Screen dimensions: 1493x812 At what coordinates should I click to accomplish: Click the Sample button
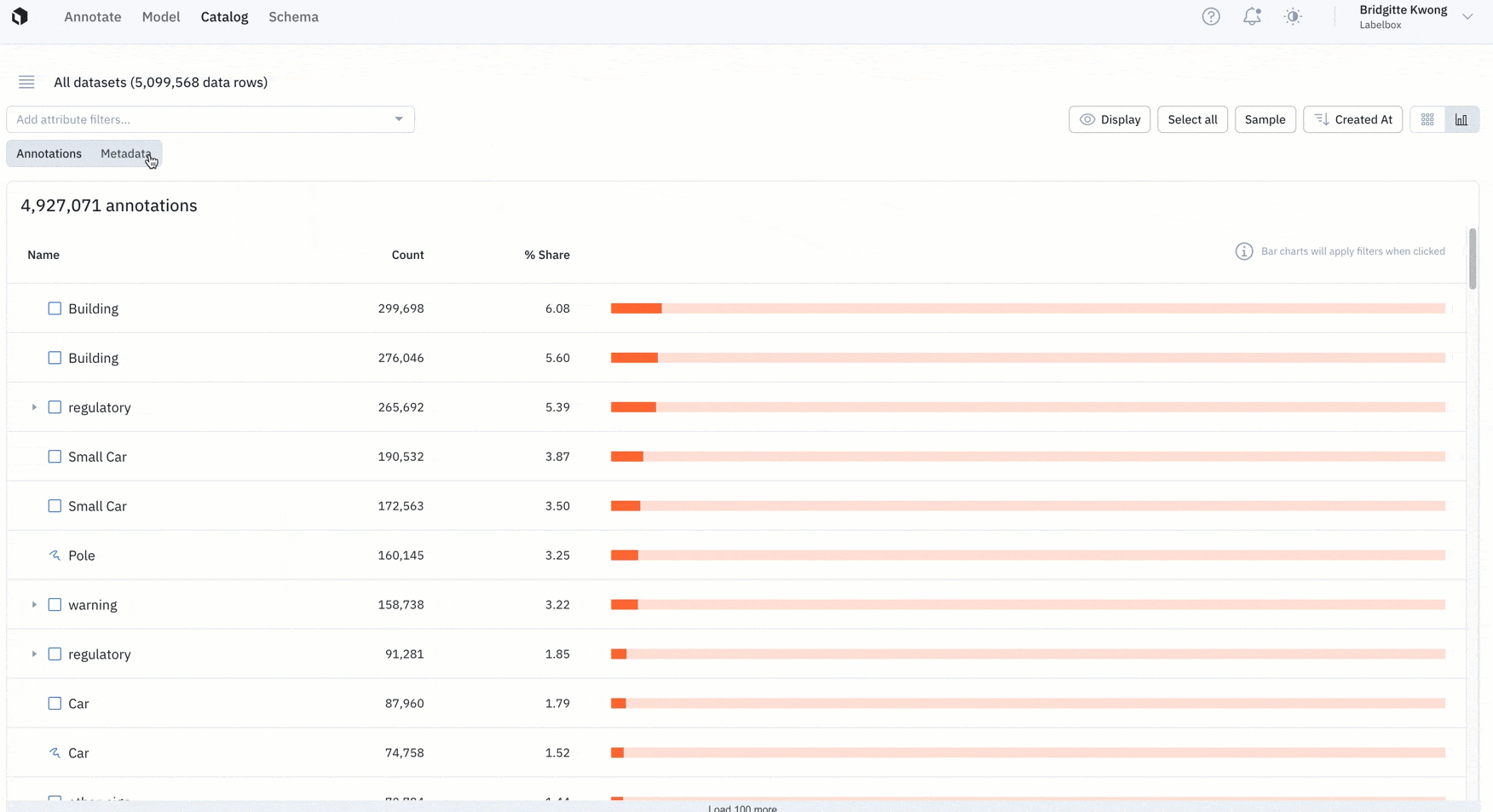(1265, 119)
